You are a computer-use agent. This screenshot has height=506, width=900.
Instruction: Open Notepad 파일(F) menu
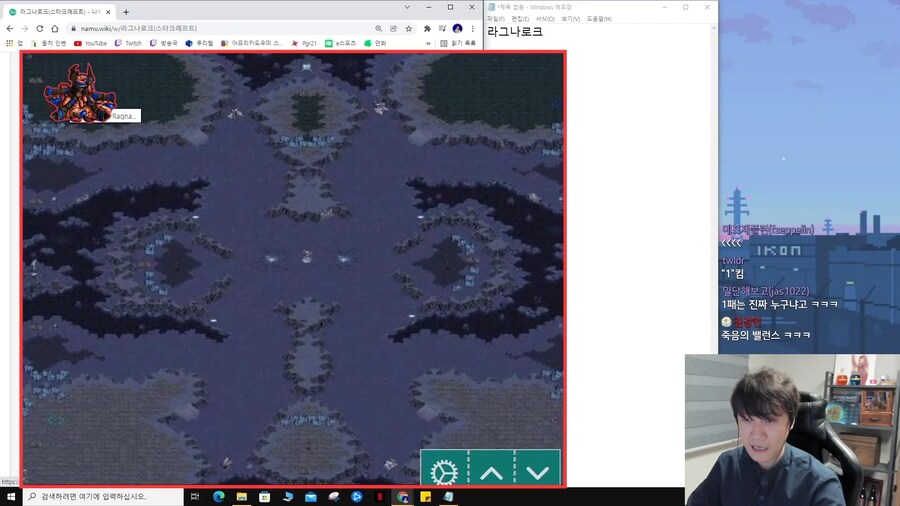(495, 19)
